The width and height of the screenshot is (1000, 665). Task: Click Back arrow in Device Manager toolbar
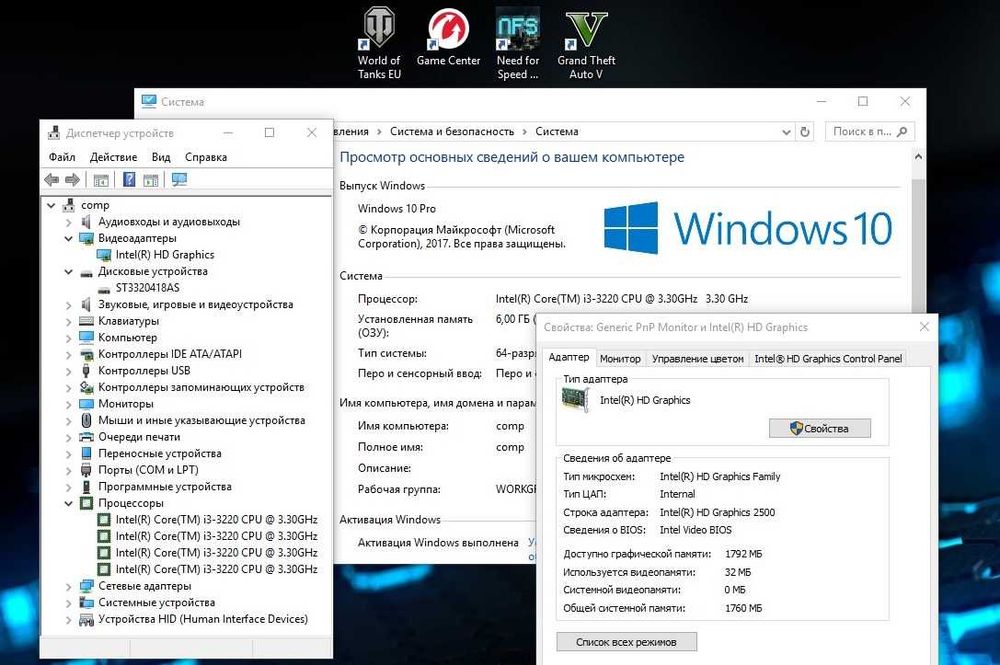click(52, 180)
